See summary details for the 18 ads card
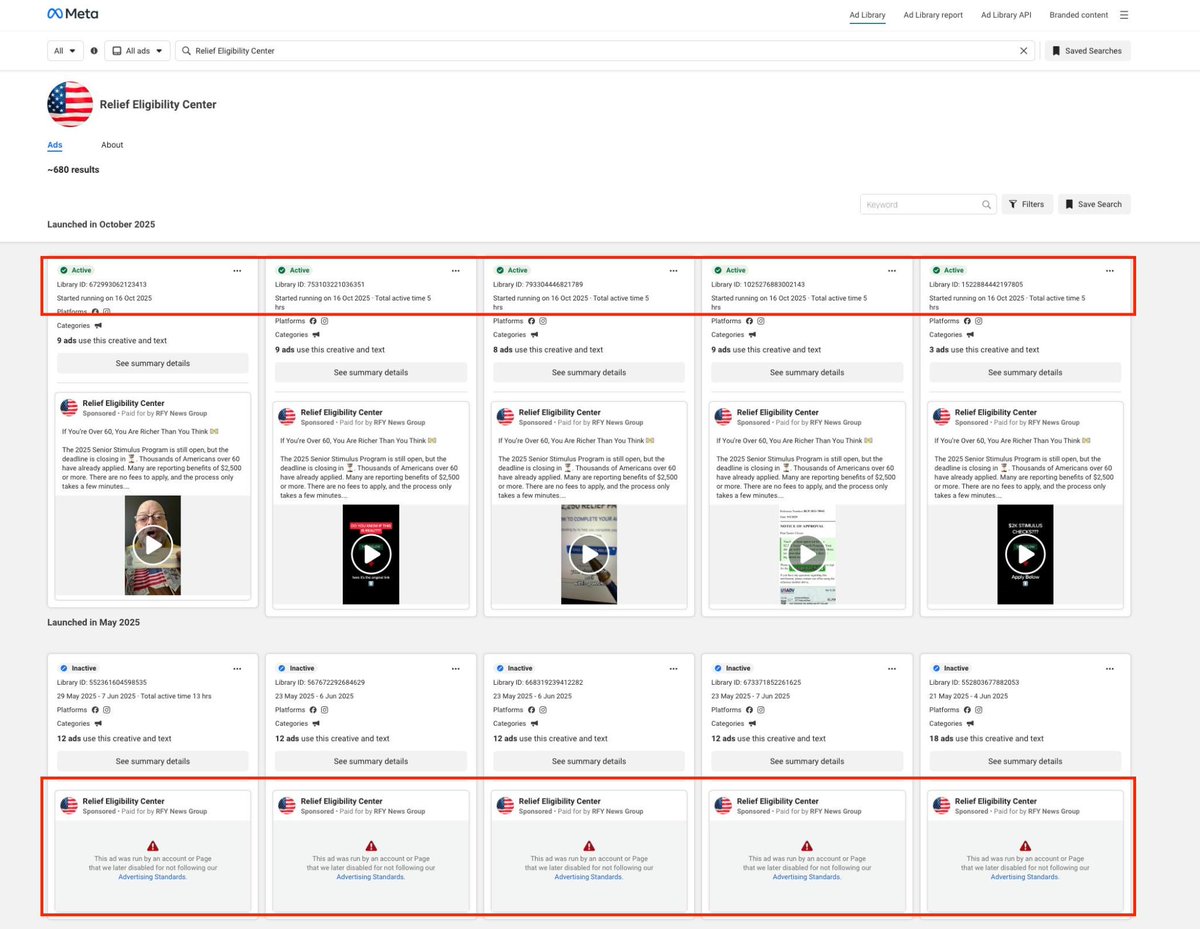1200x929 pixels. pos(1025,761)
